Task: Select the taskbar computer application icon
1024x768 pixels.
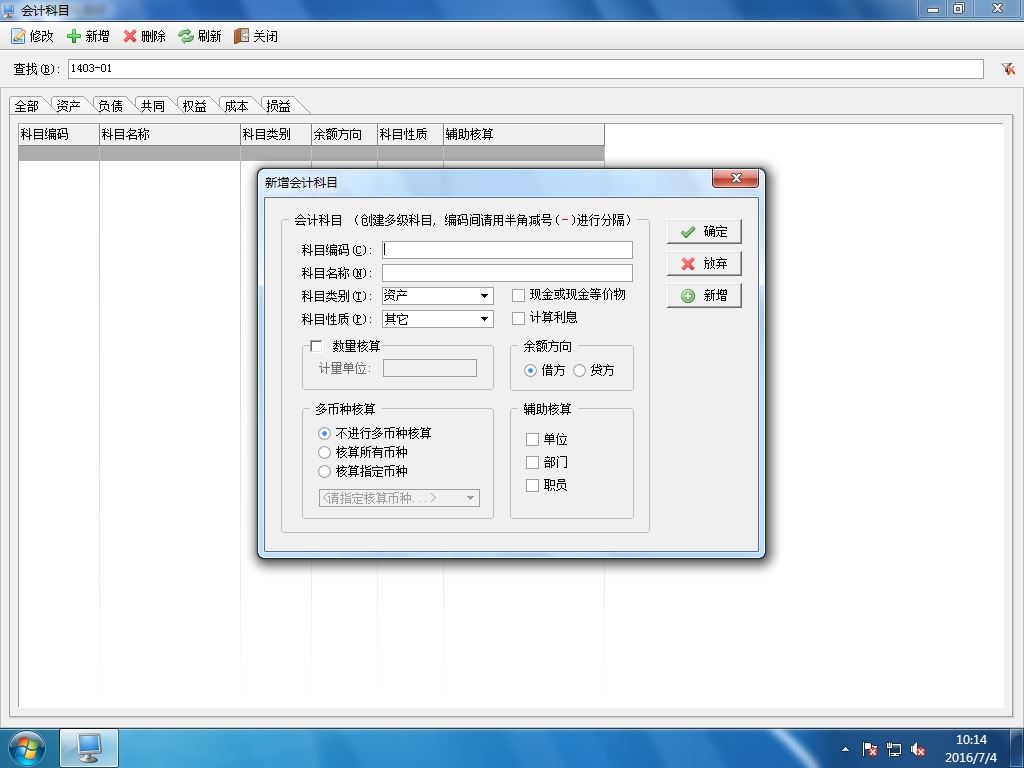Action: pyautogui.click(x=89, y=748)
